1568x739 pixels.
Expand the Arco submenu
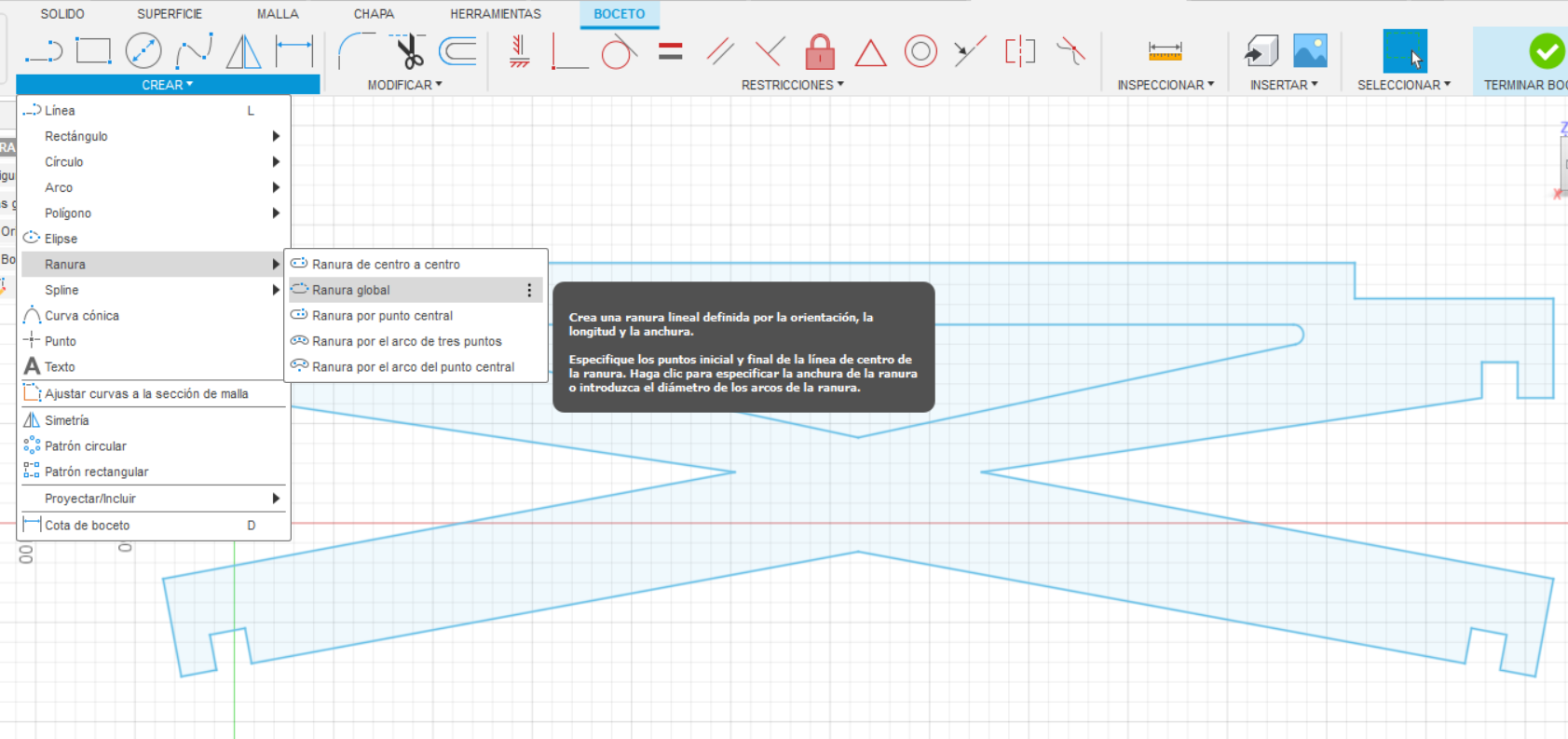coord(154,187)
